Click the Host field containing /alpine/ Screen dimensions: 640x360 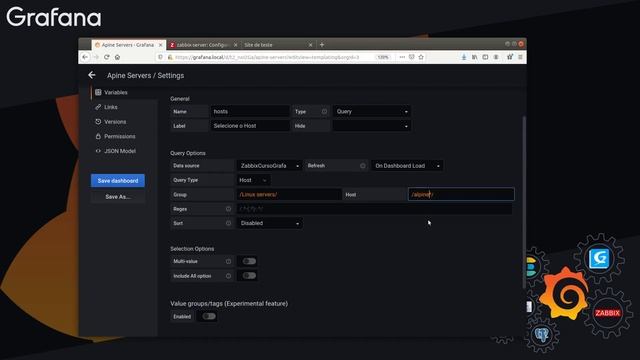(x=461, y=194)
